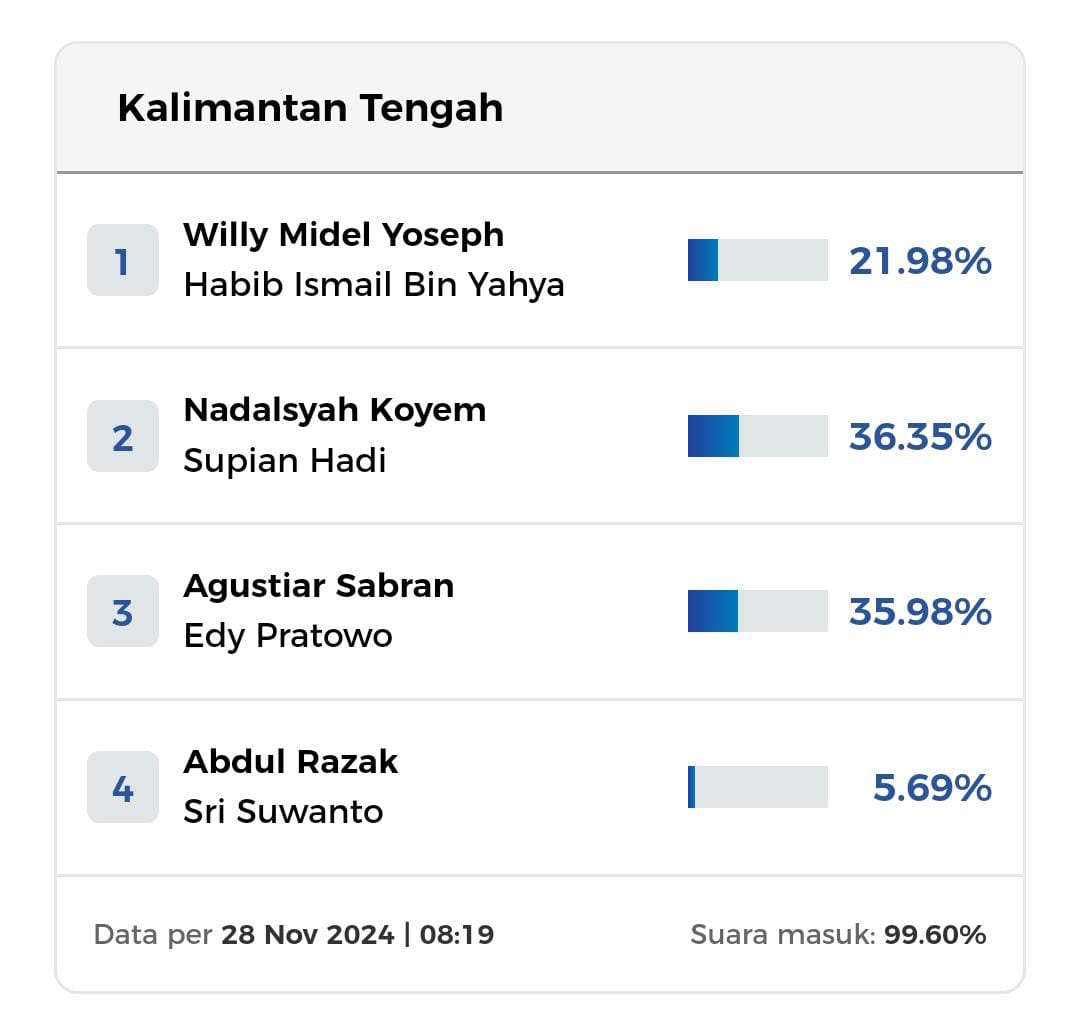Click the number 1 candidate badge
The height and width of the screenshot is (1028, 1080).
point(122,261)
